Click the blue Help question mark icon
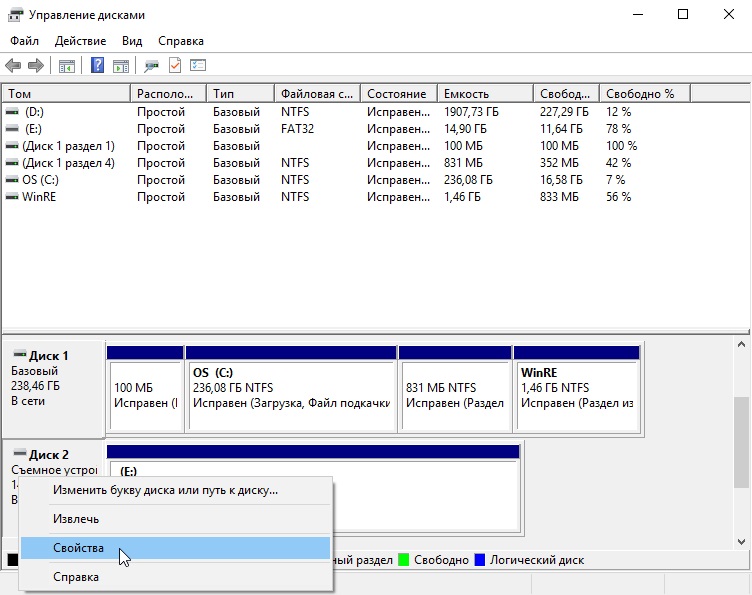The height and width of the screenshot is (595, 752). (98, 66)
